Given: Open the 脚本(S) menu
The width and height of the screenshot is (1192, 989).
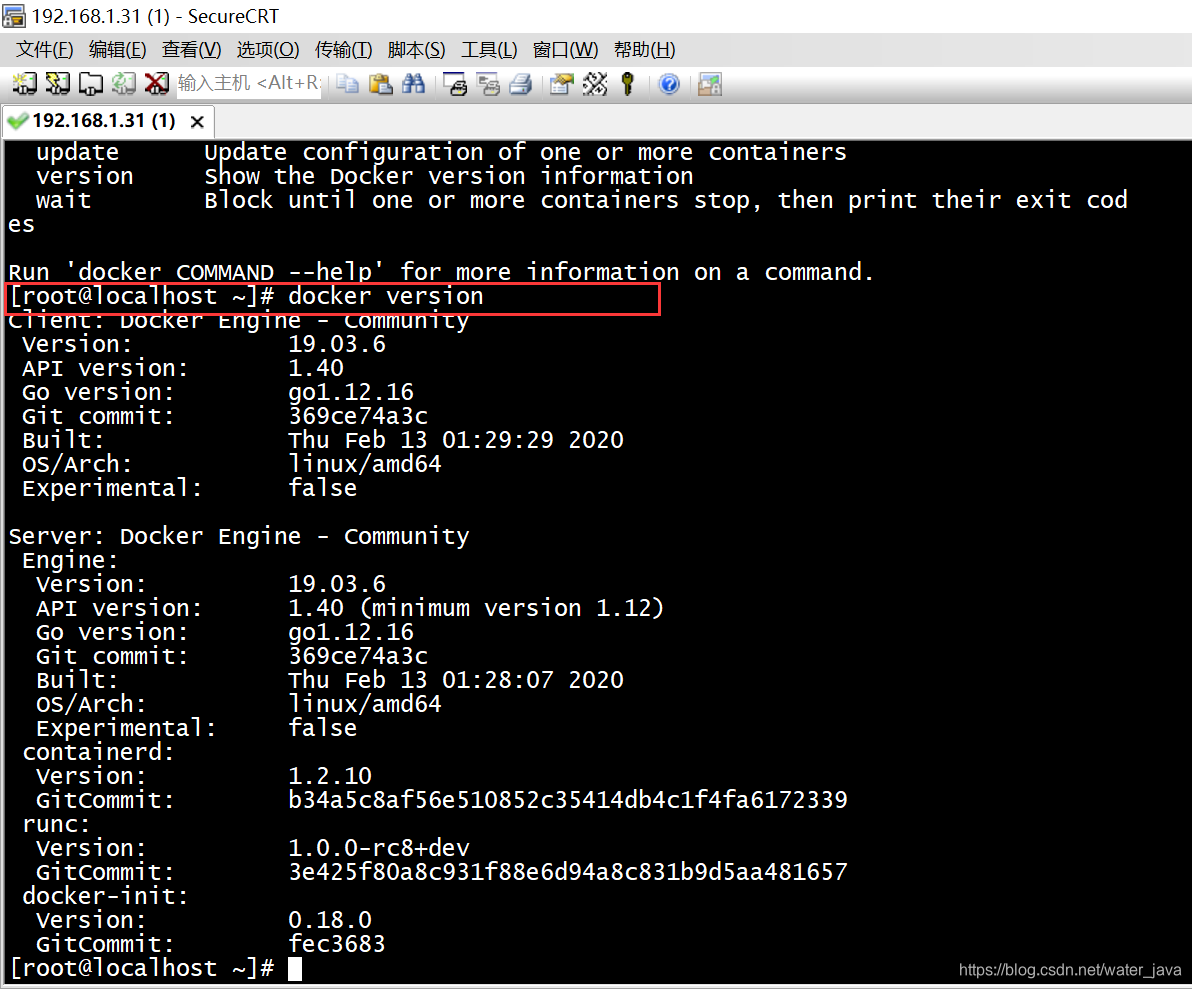Looking at the screenshot, I should coord(416,50).
